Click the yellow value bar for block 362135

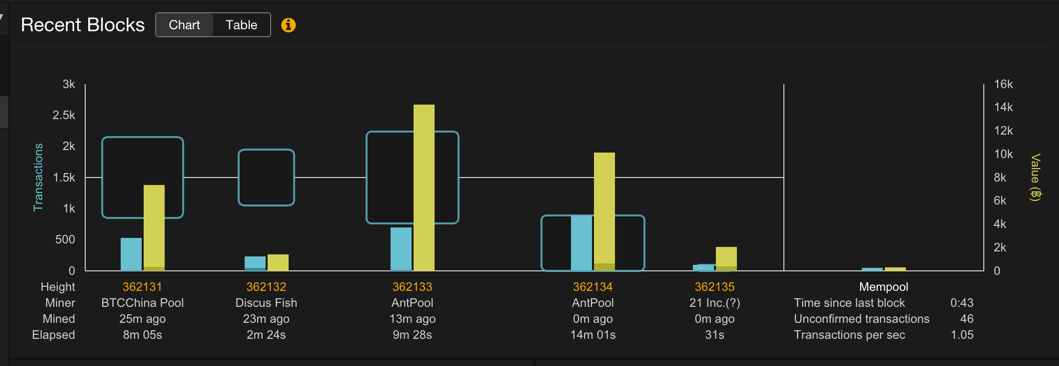tap(726, 259)
